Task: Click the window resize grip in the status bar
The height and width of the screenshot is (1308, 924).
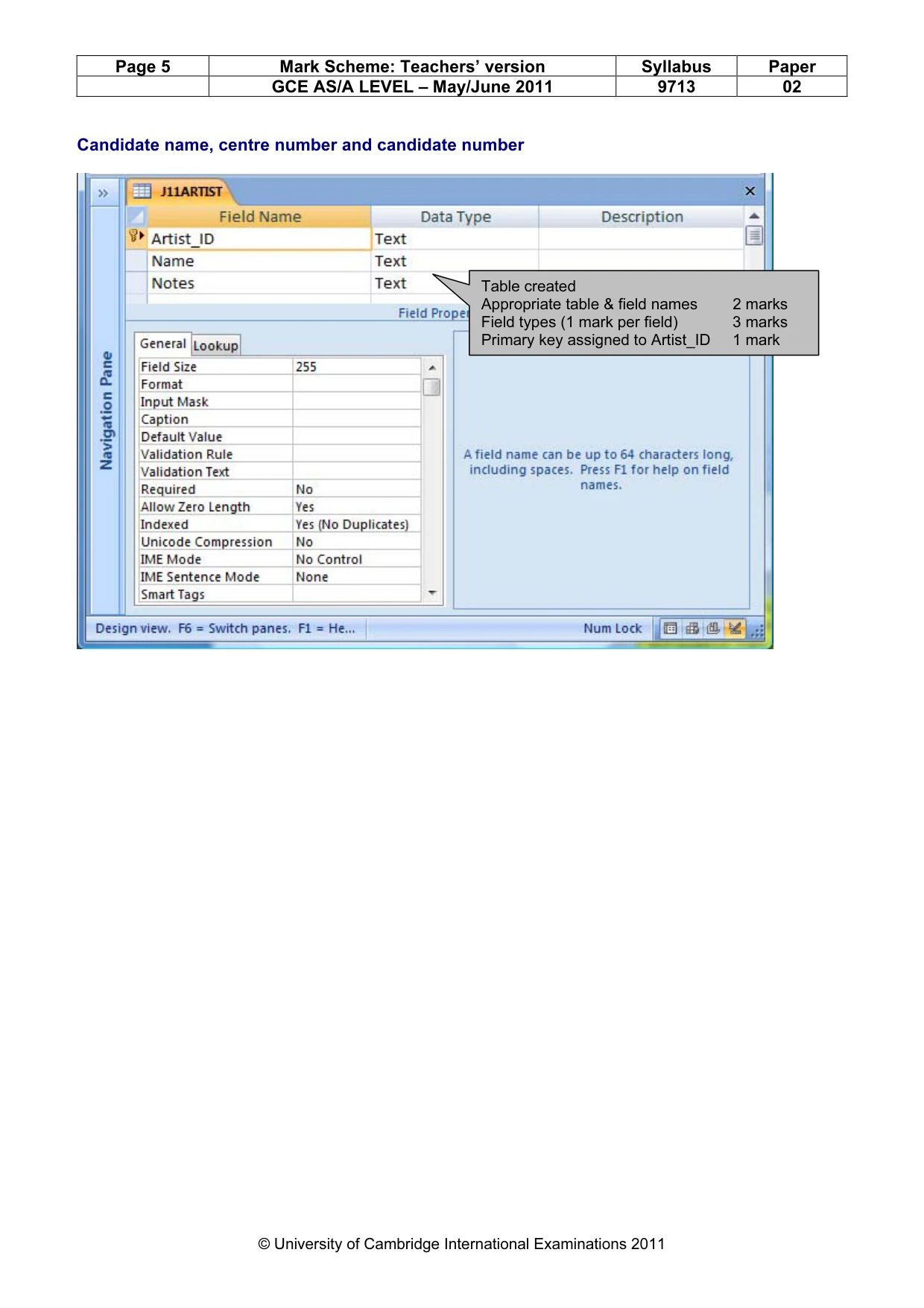Action: click(757, 631)
